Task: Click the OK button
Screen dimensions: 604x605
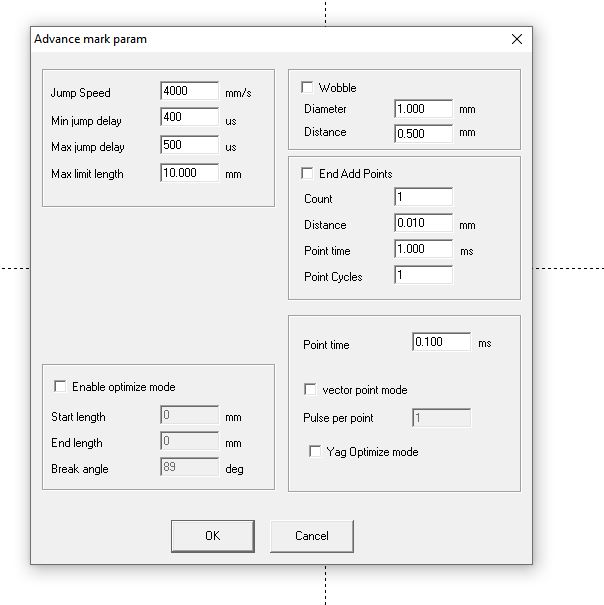Action: pos(212,535)
